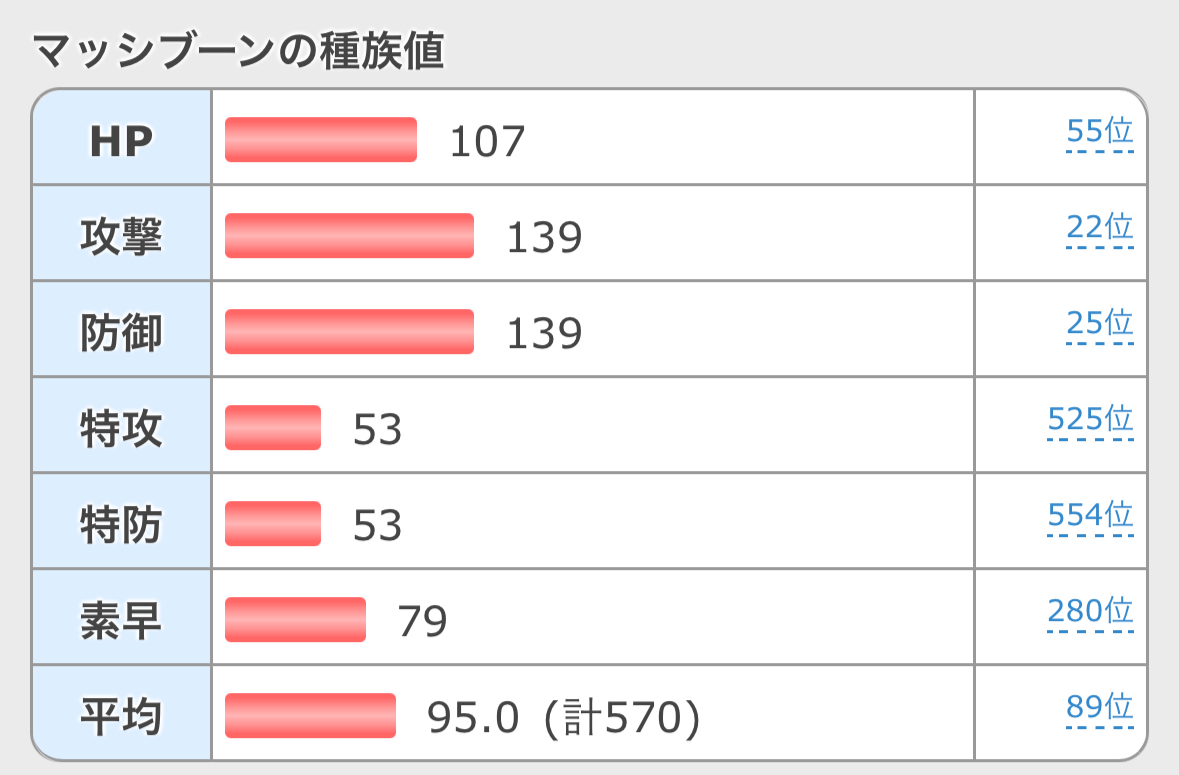
Task: Click the 防御 red stat bar
Action: [x=350, y=331]
